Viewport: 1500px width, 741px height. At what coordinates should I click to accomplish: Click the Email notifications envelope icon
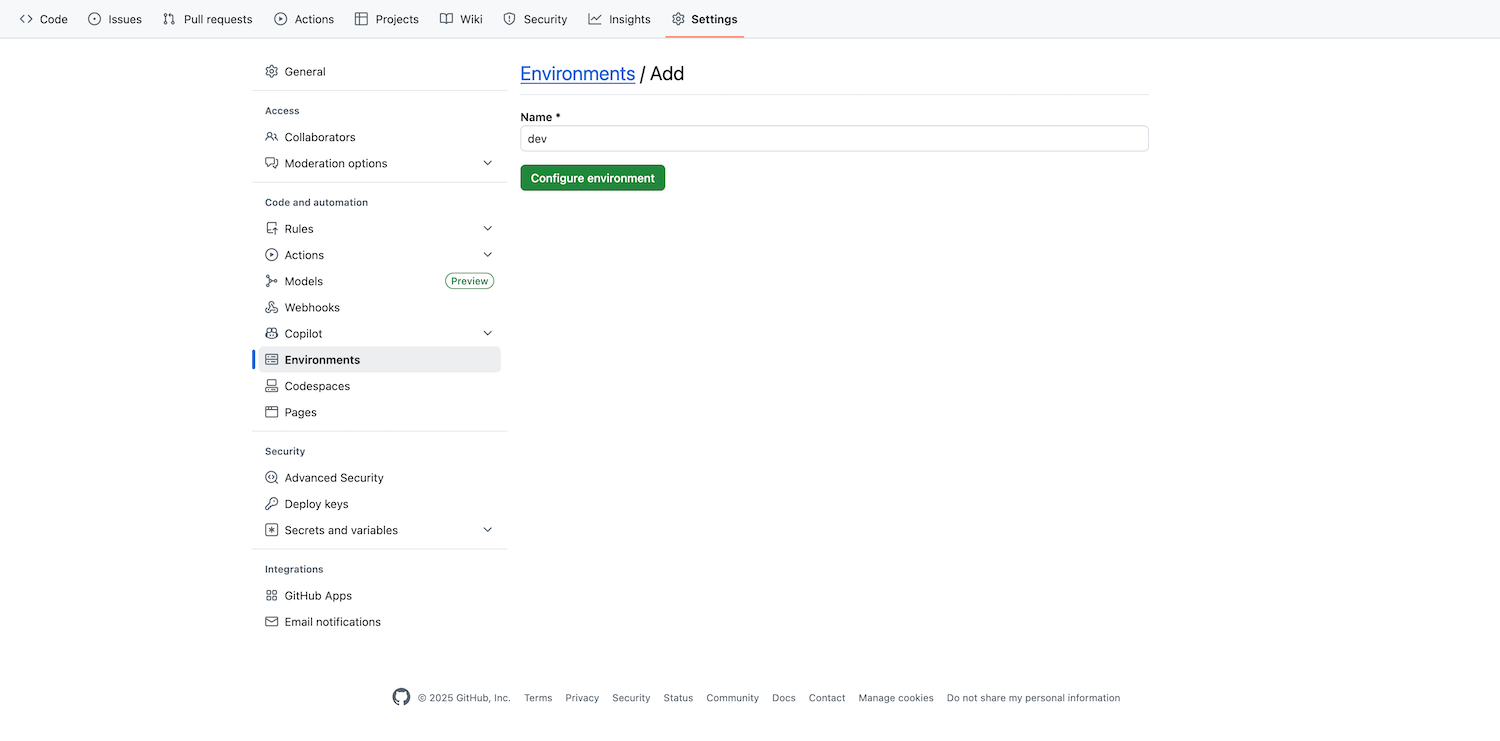(271, 622)
